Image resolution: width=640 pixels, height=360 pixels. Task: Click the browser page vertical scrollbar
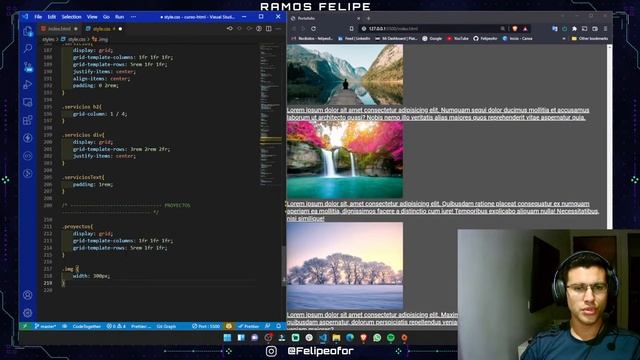(x=610, y=137)
